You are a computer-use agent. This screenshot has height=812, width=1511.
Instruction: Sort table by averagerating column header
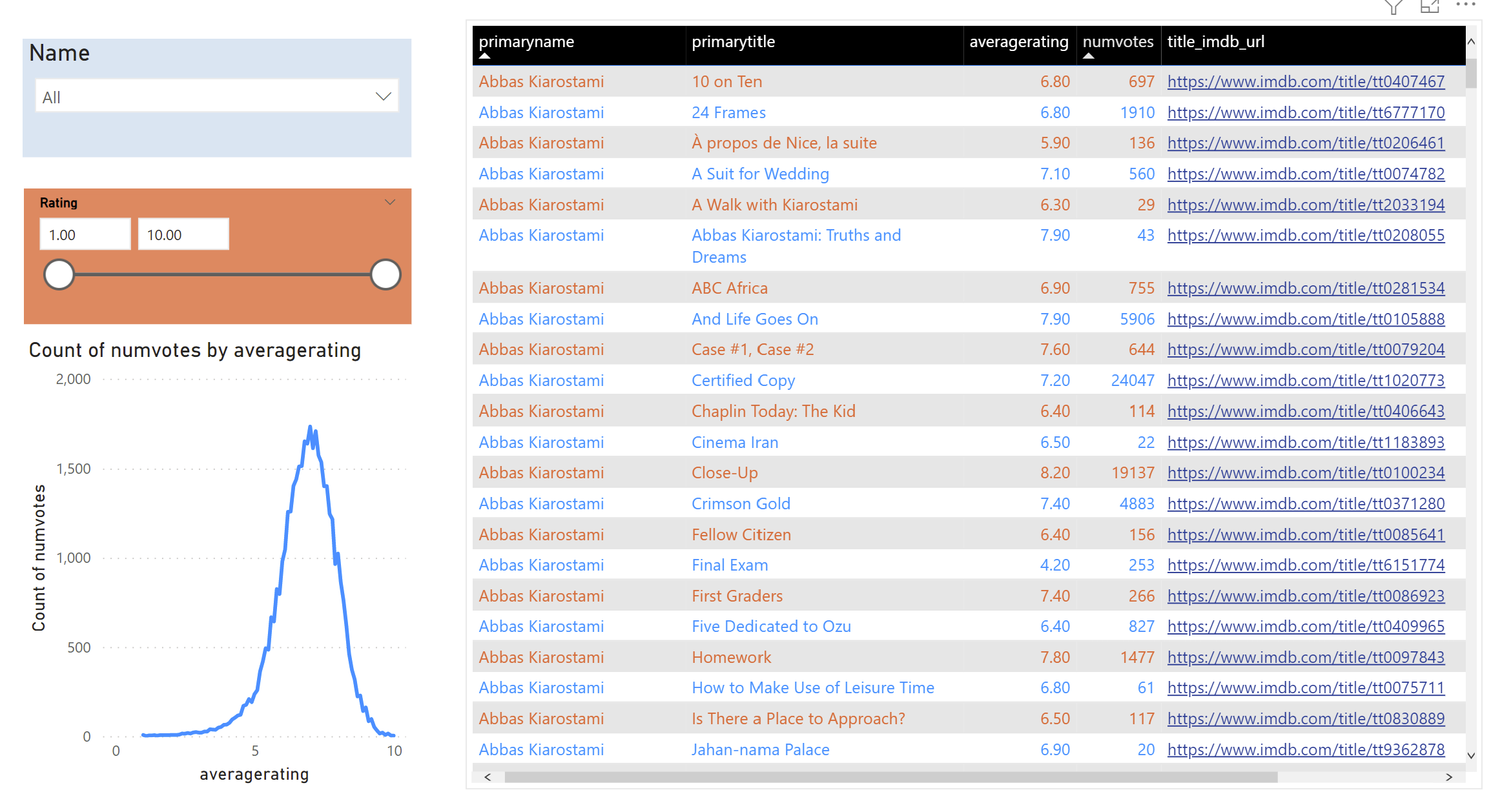point(1018,42)
